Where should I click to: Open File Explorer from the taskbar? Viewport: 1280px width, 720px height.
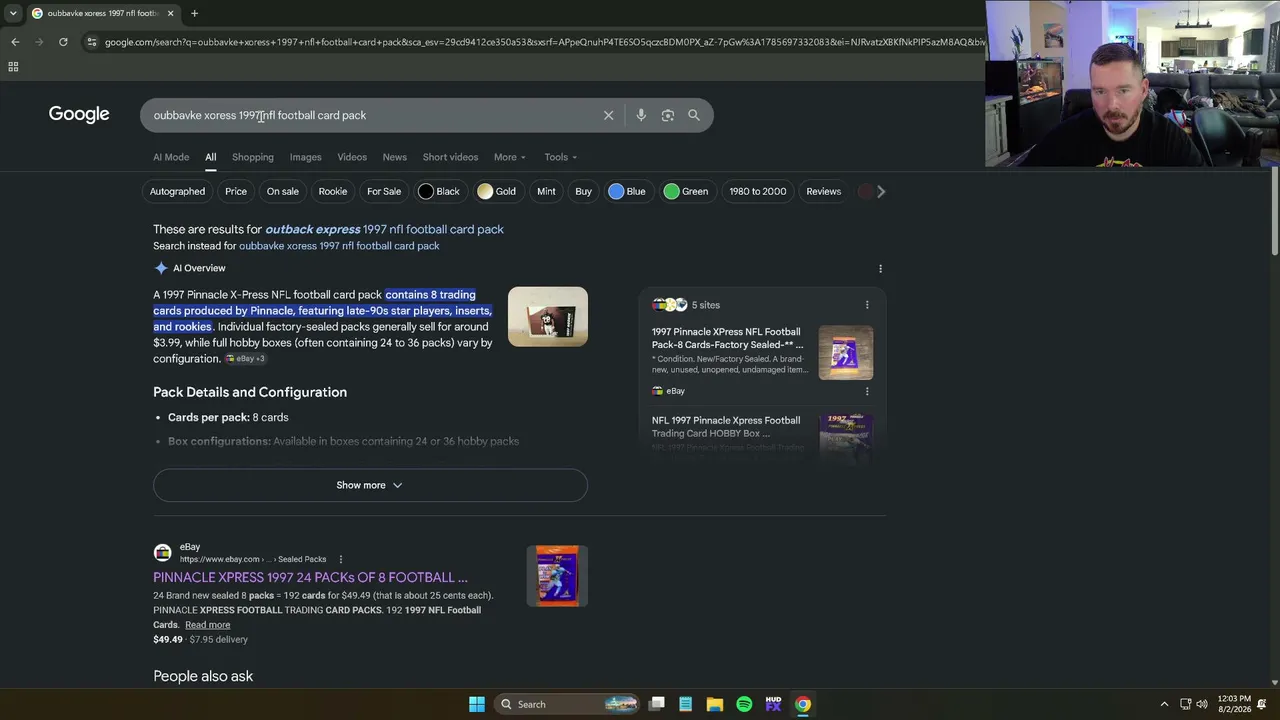coord(714,704)
